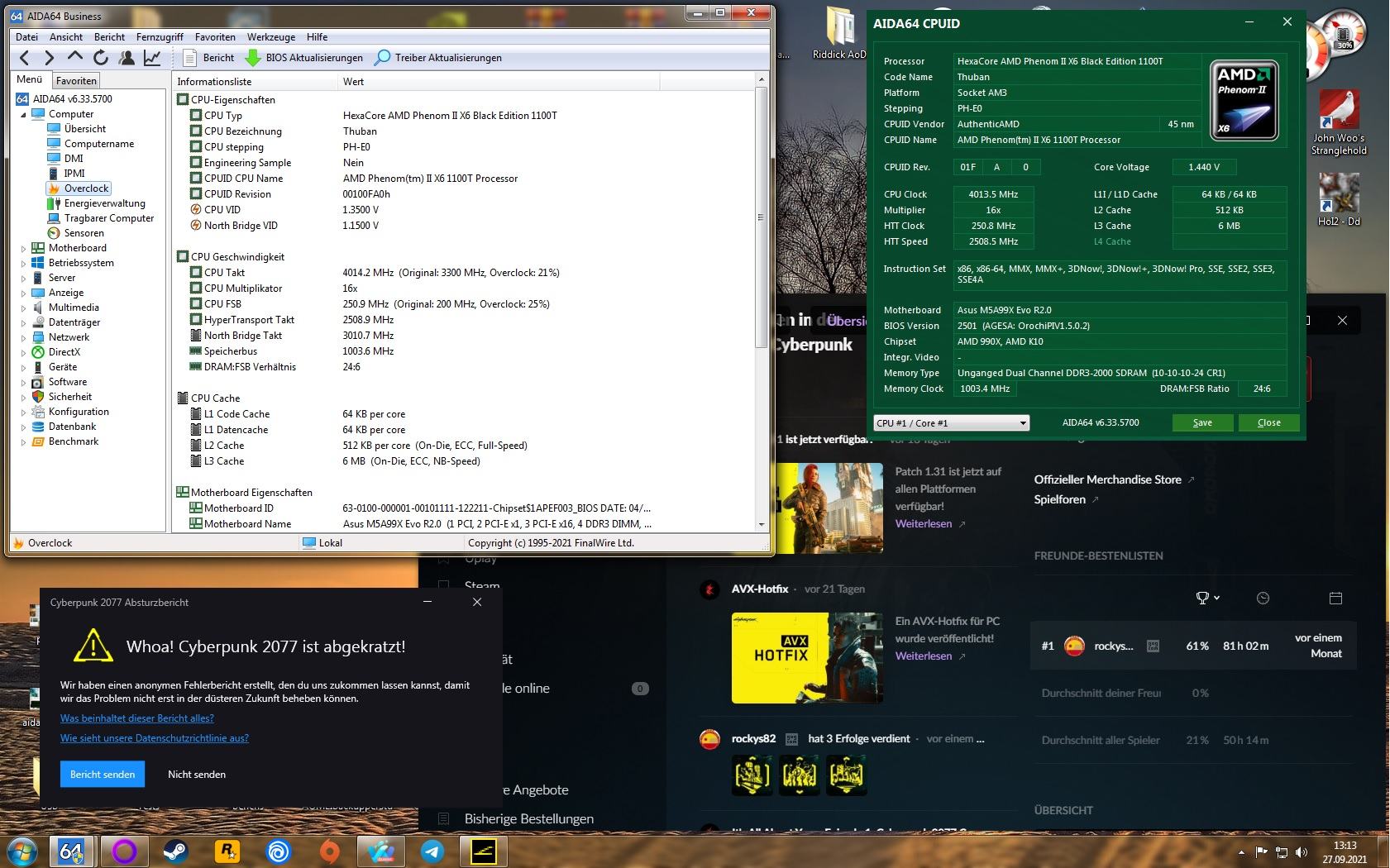
Task: Open the Datei menu
Action: (x=26, y=36)
